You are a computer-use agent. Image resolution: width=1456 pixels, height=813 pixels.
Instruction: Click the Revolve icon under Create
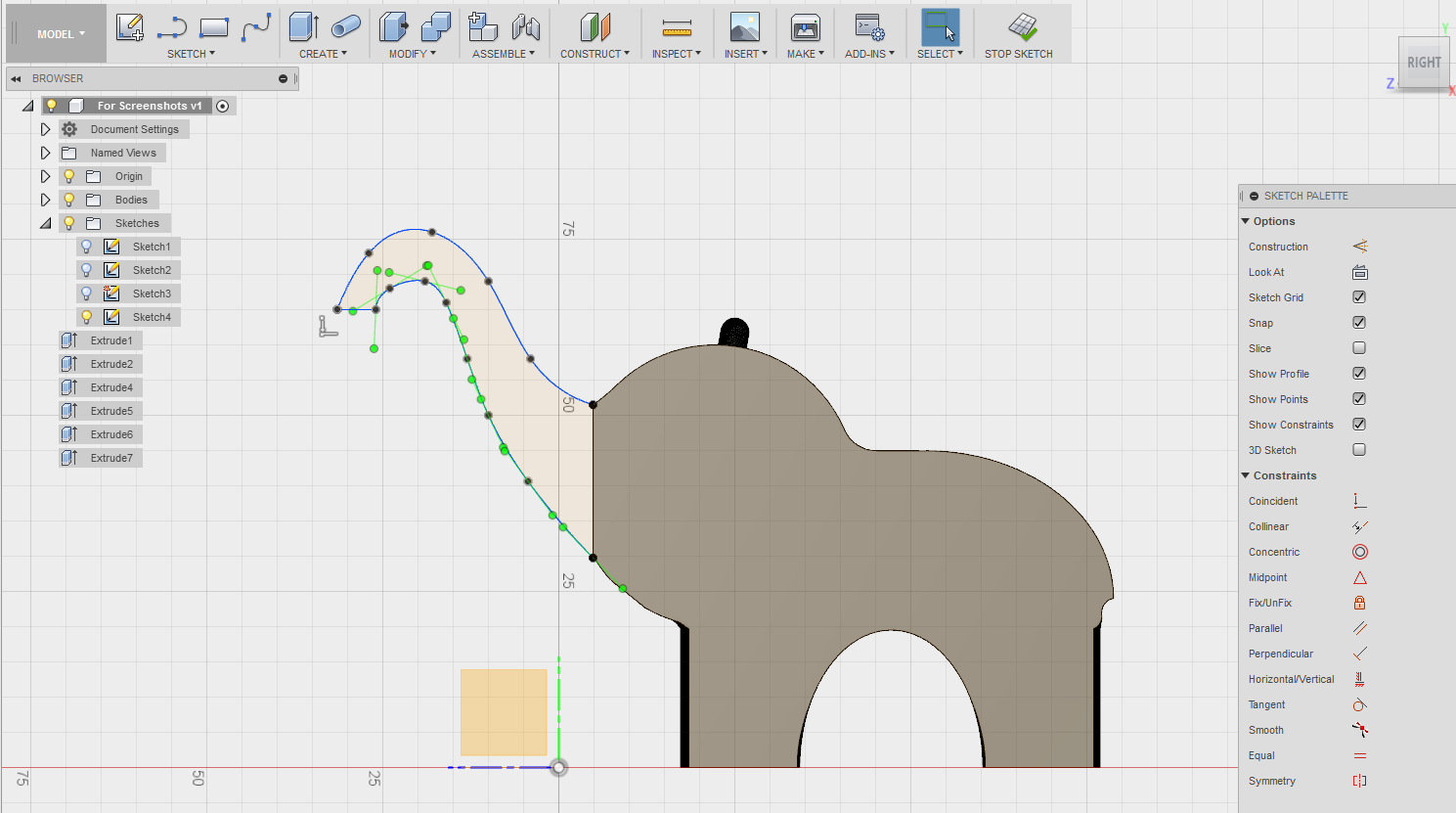pos(345,27)
